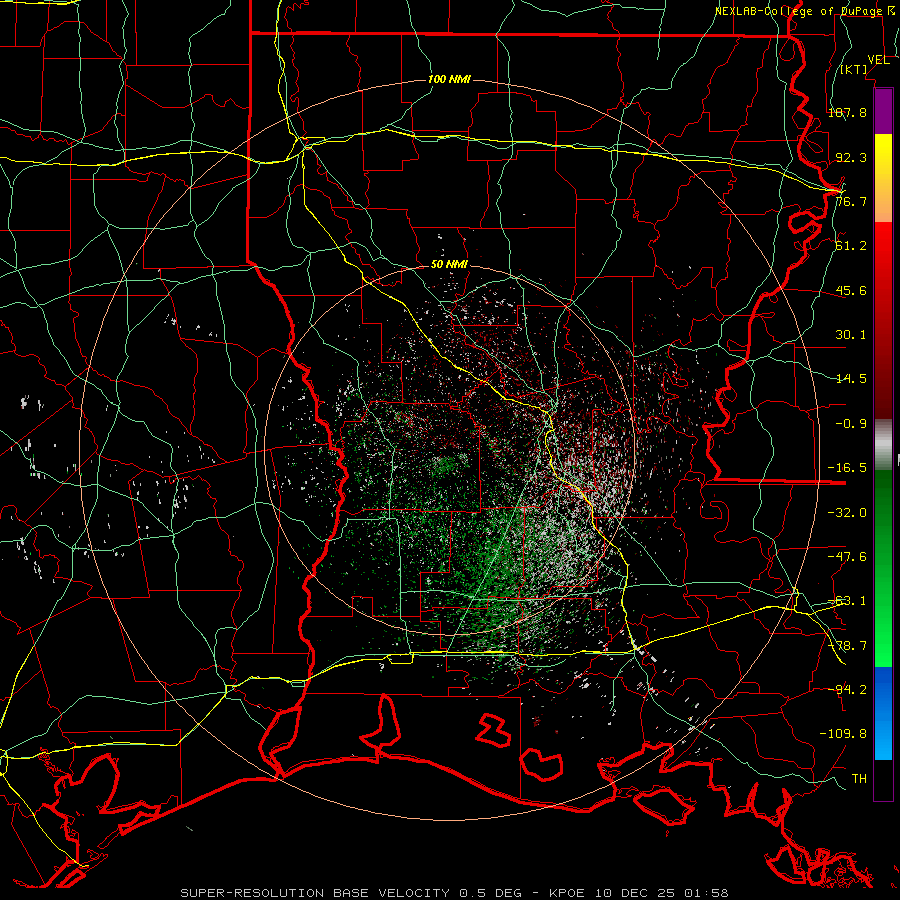Viewport: 900px width, 900px height.
Task: Click the 107.8 velocity scale value
Action: coord(847,112)
